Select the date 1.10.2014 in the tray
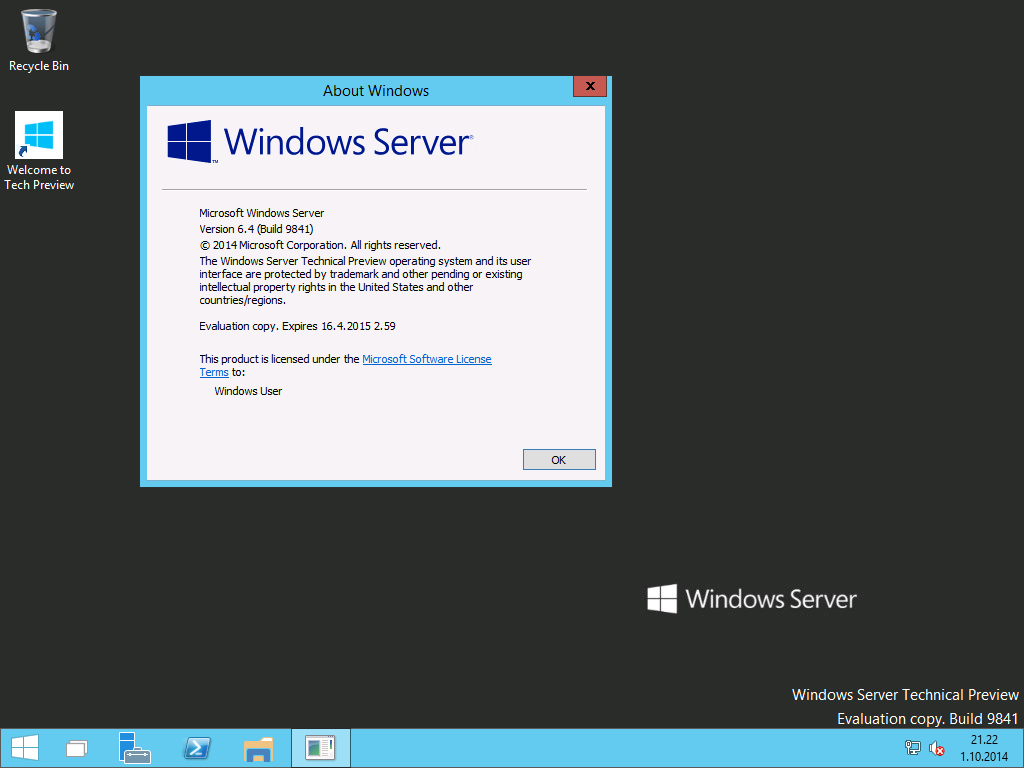1024x768 pixels. [x=983, y=755]
